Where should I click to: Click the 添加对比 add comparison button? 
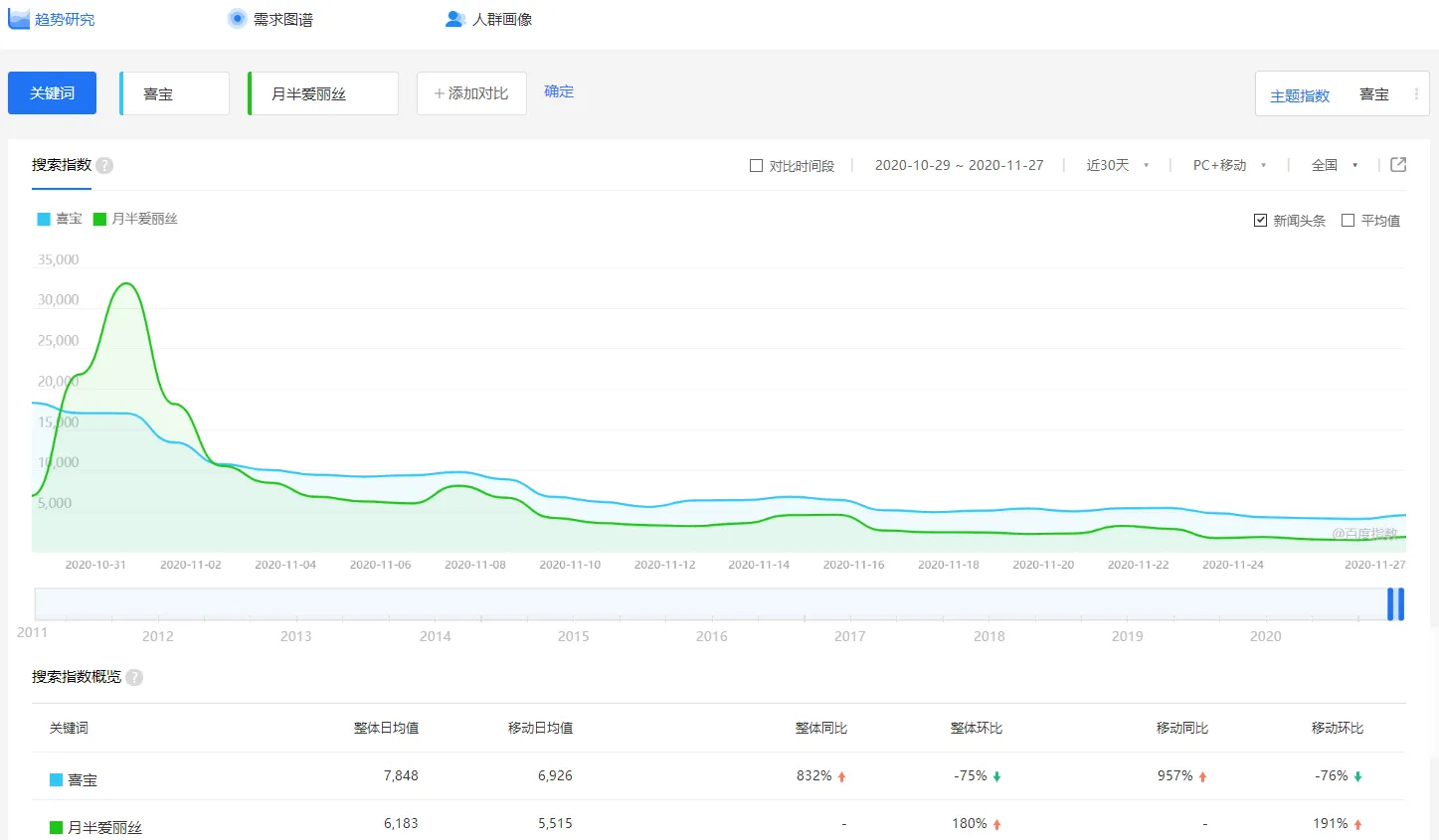point(471,91)
